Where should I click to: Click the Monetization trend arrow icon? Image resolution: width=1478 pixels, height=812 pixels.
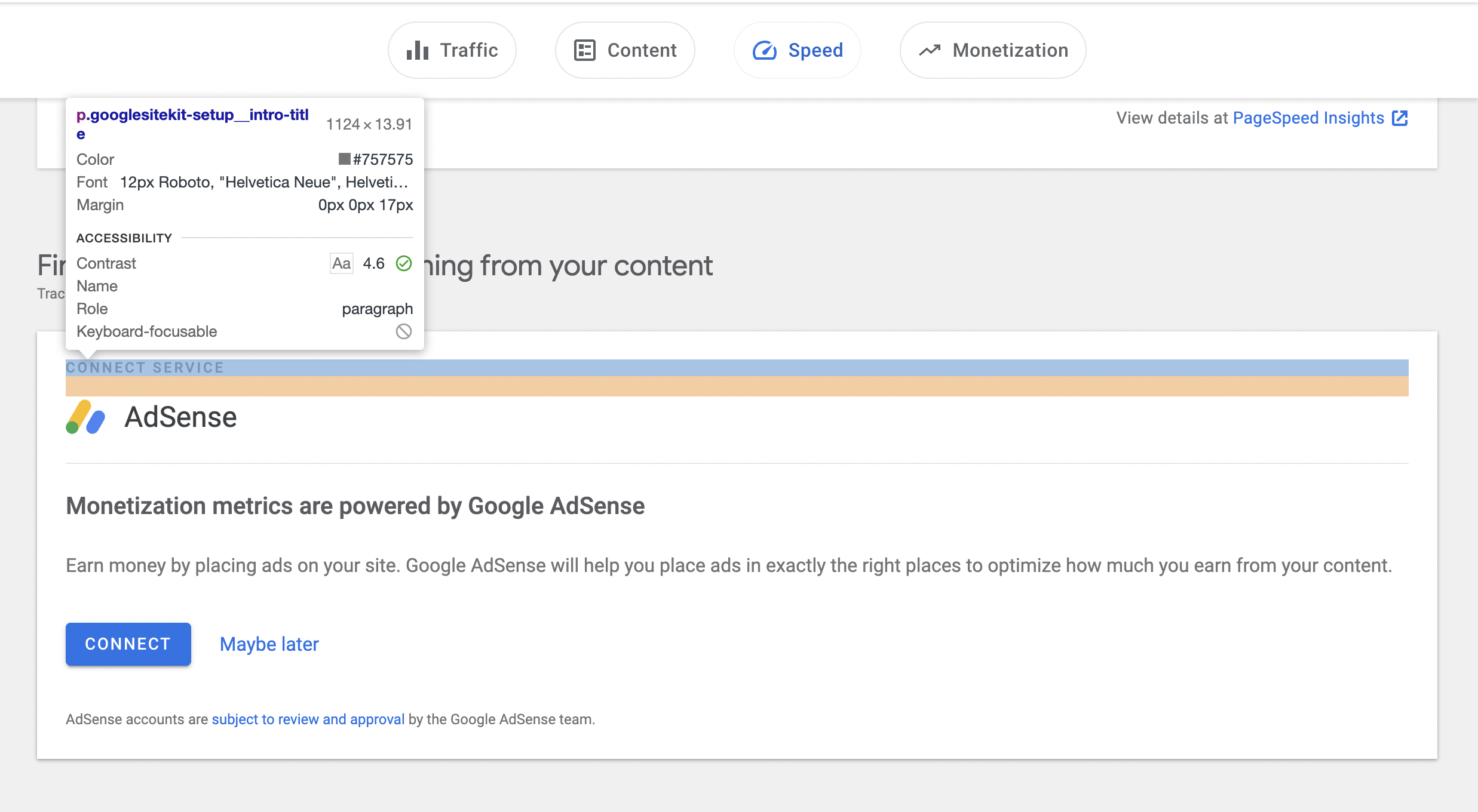coord(930,51)
